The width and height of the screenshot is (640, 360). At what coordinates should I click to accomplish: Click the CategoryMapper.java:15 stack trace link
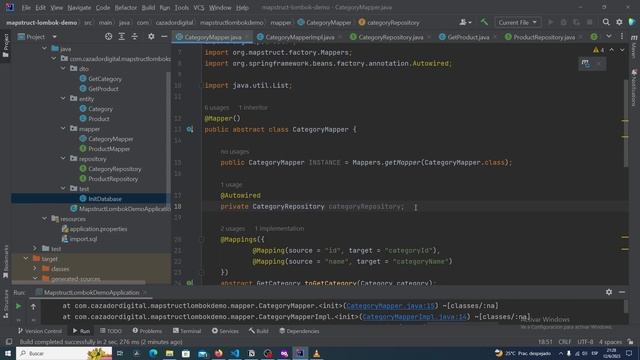[x=391, y=306]
